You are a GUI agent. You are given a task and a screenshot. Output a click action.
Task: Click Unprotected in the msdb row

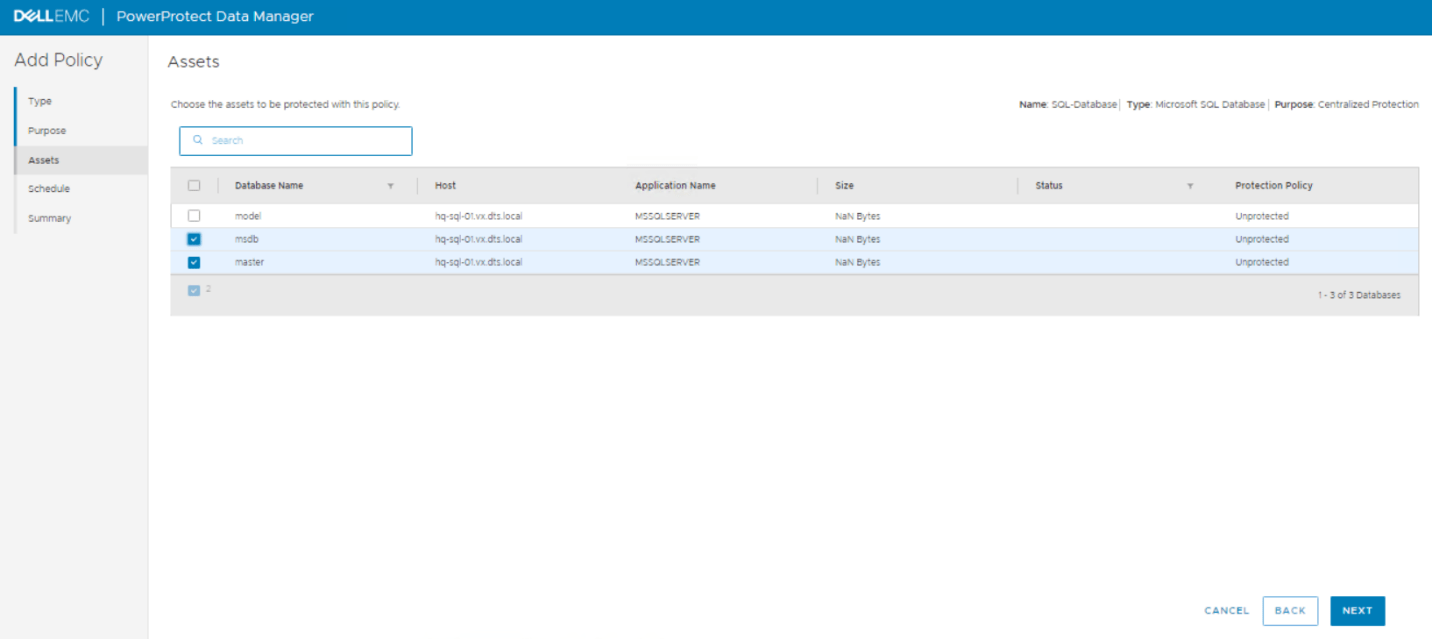pos(1262,239)
